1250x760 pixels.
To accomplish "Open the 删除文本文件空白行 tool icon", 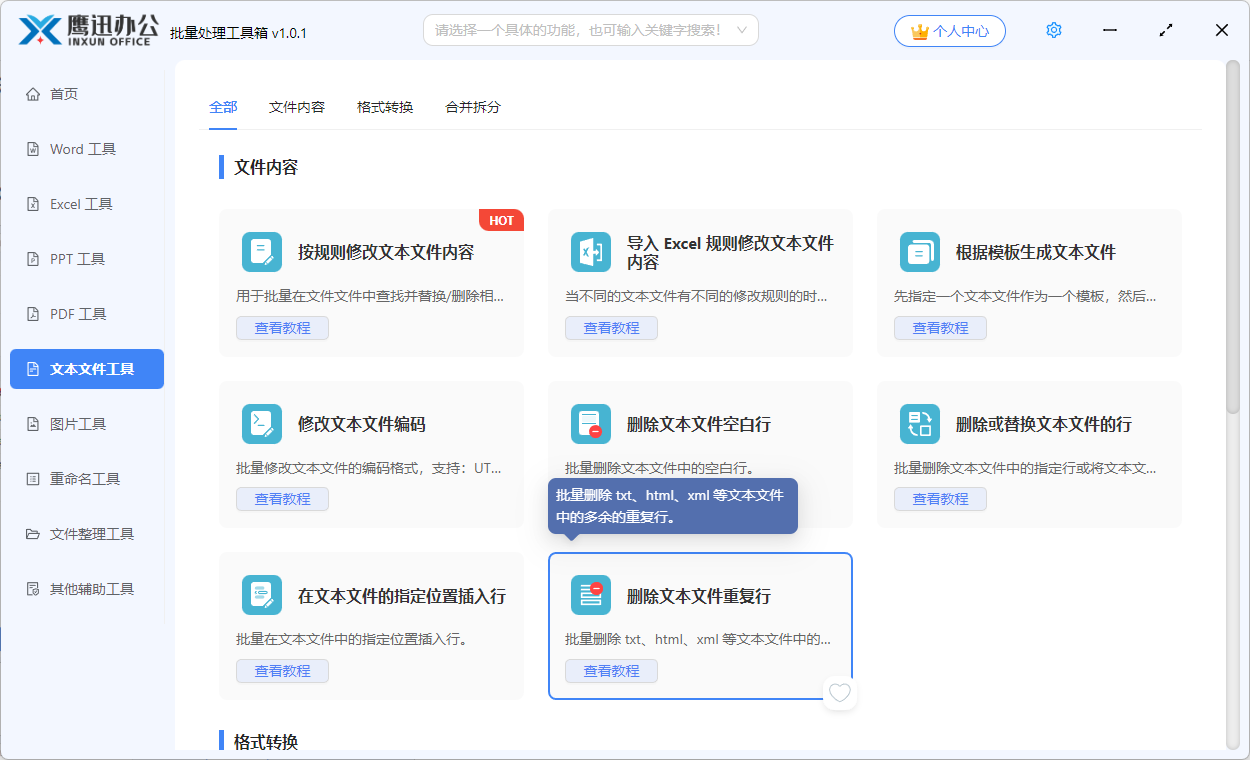I will click(x=590, y=423).
